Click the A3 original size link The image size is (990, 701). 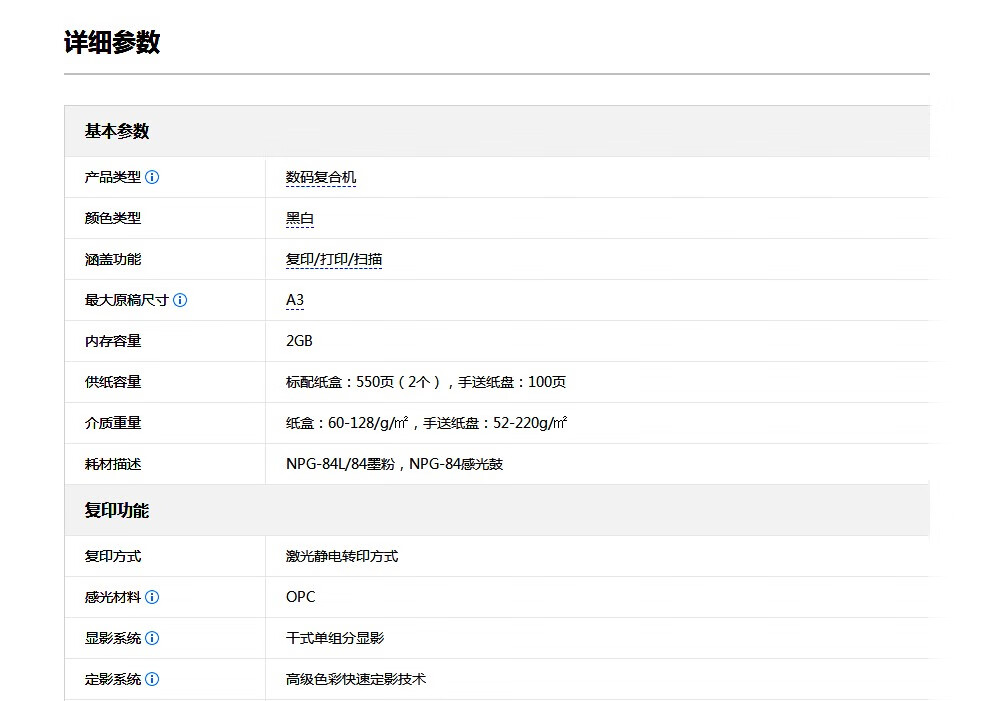pyautogui.click(x=295, y=300)
